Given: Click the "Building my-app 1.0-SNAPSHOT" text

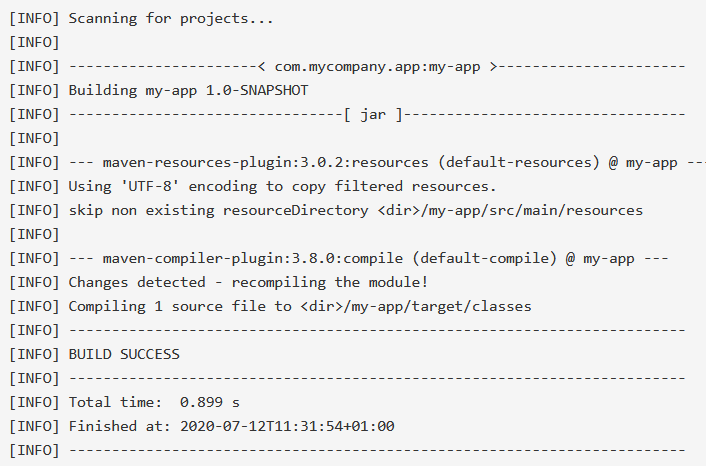Looking at the screenshot, I should click(x=188, y=90).
